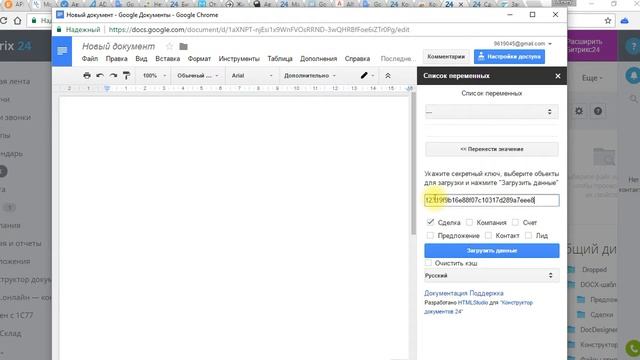Viewport: 640px width, 360px height.
Task: Click the Комментарии button
Action: [446, 57]
